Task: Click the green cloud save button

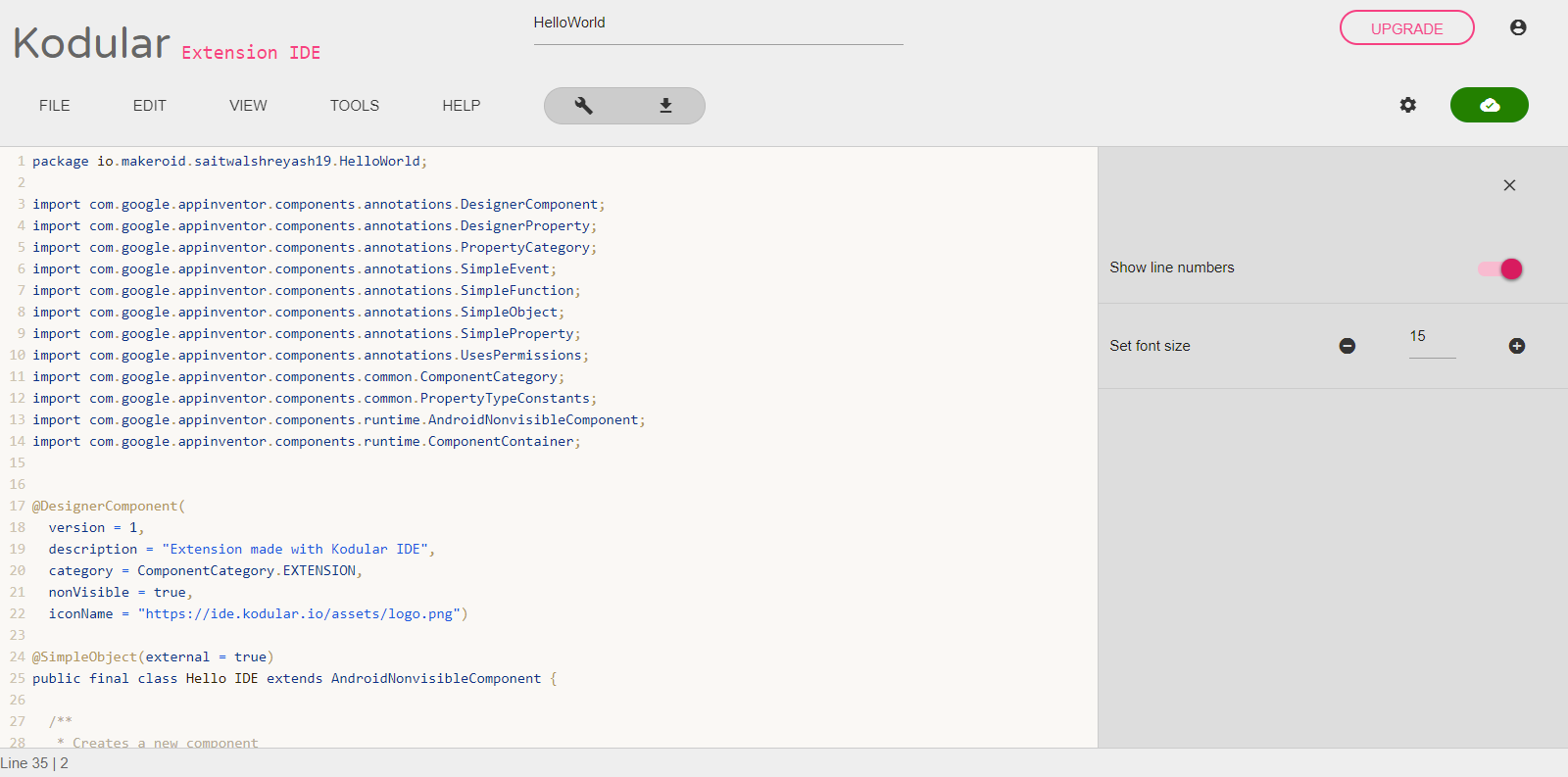Action: click(x=1489, y=105)
